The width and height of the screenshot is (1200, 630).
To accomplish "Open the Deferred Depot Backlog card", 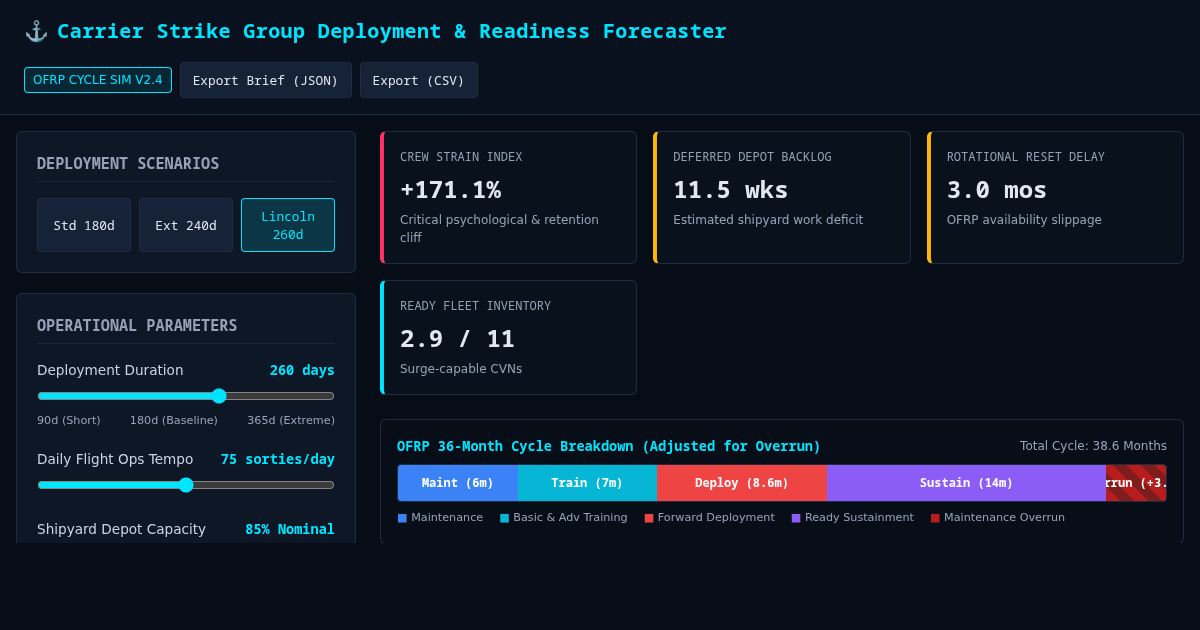I will click(782, 197).
